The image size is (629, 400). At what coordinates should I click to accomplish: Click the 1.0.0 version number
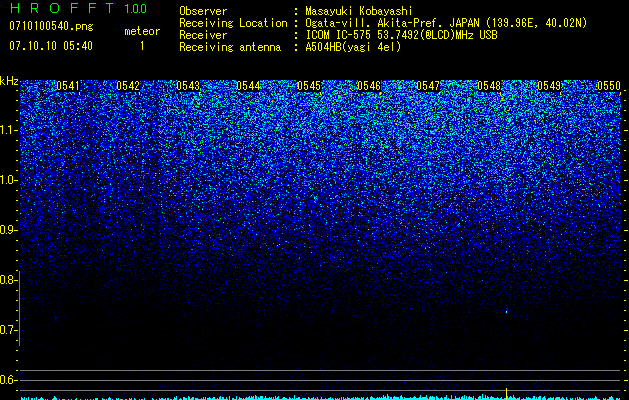click(136, 8)
